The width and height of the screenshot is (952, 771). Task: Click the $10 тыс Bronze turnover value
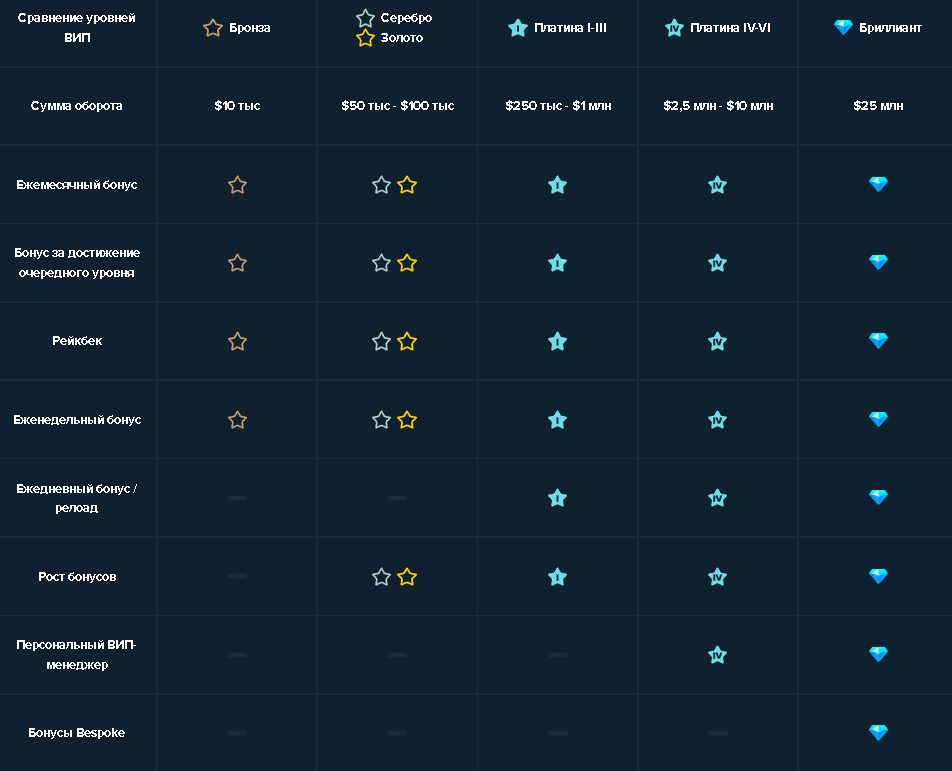(237, 106)
